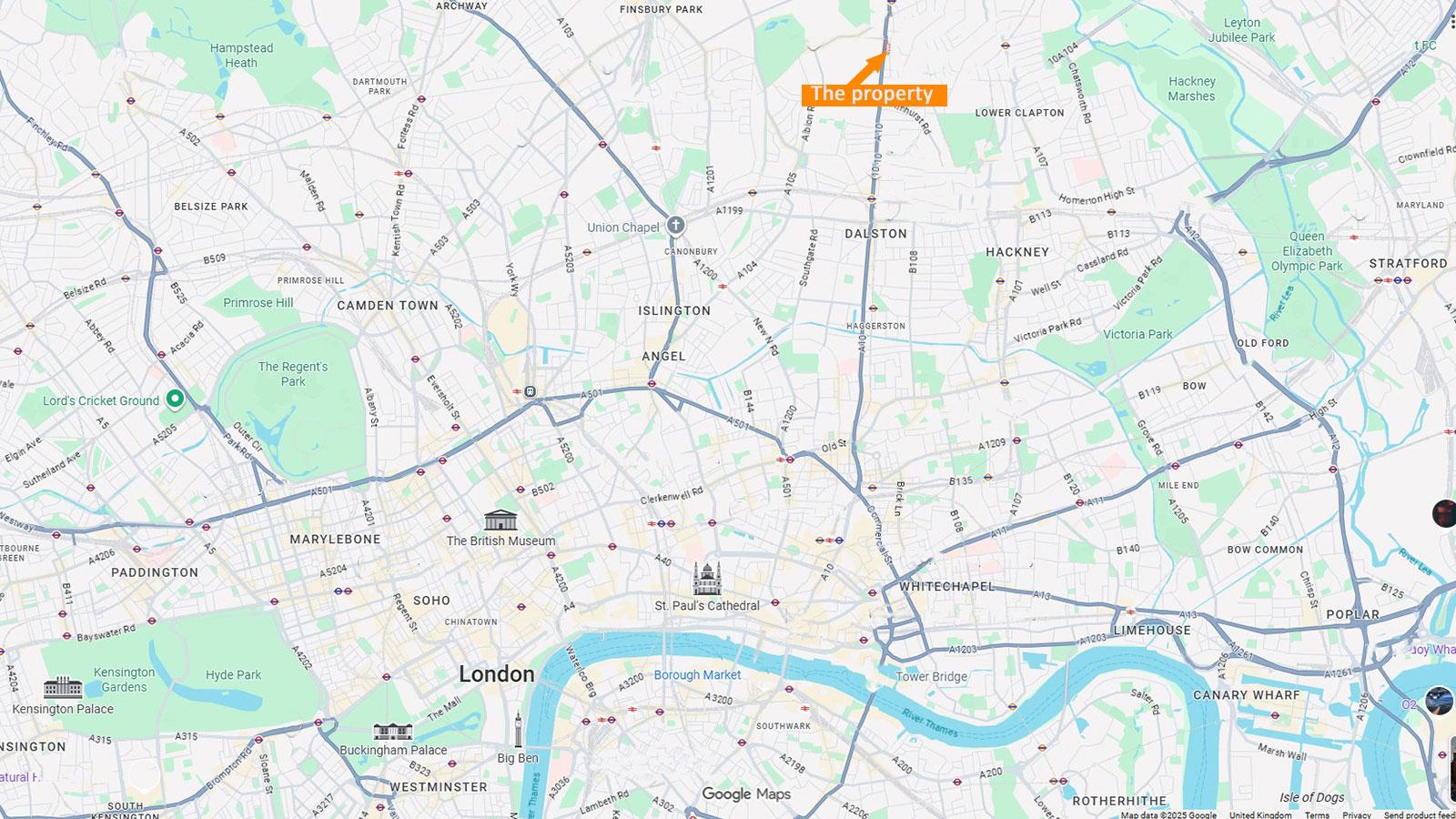Click the Google Maps logo
Screen dimensions: 1456x819
tap(746, 794)
